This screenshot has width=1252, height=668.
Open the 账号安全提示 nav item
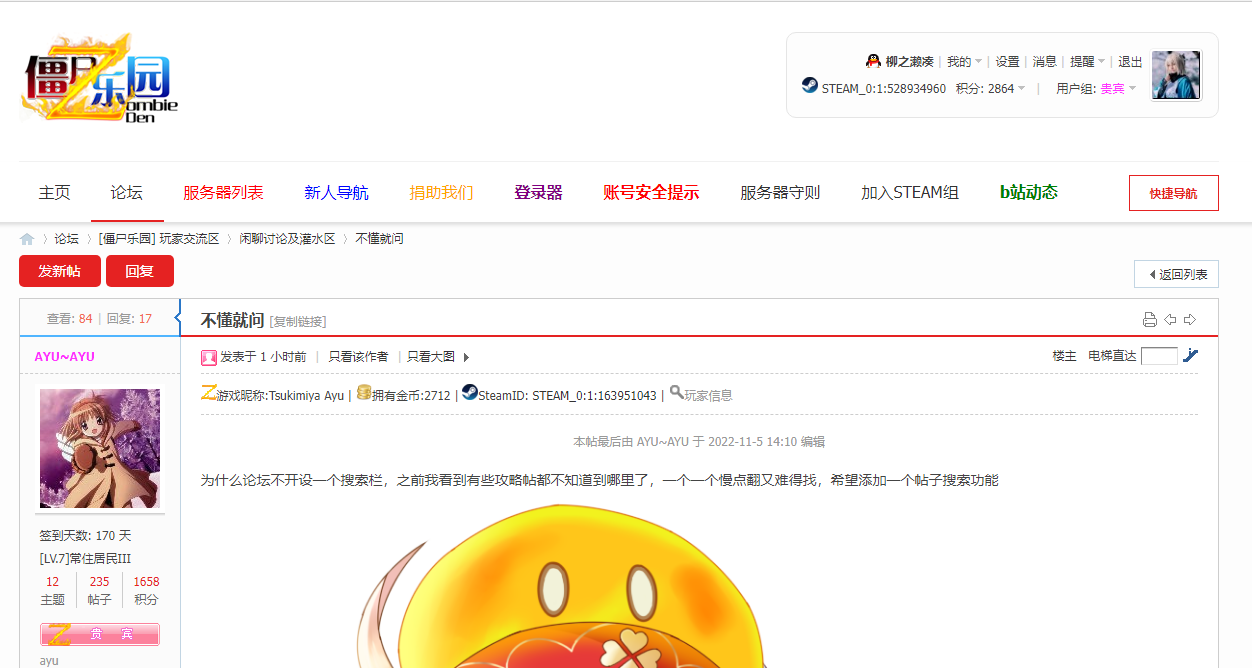tap(651, 192)
